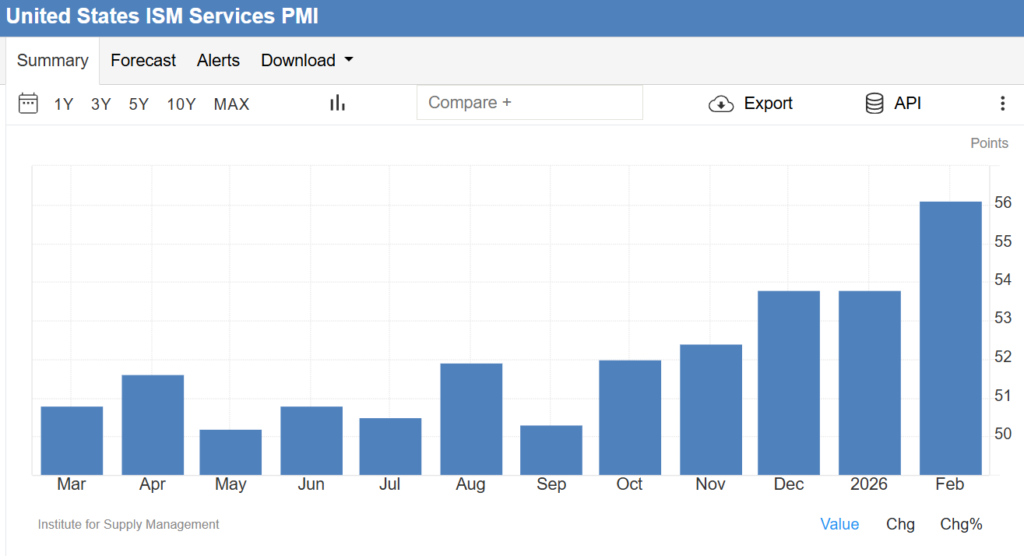Viewport: 1024px width, 556px height.
Task: Click the API database icon
Action: point(874,104)
